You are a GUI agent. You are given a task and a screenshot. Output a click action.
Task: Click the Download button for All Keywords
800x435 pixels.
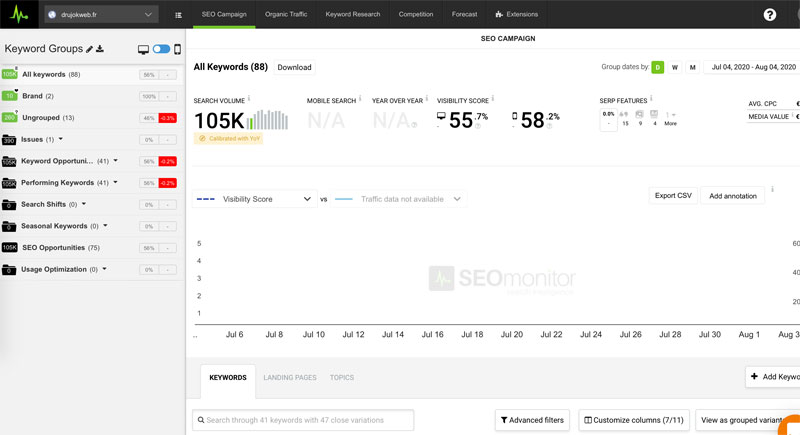tap(294, 67)
